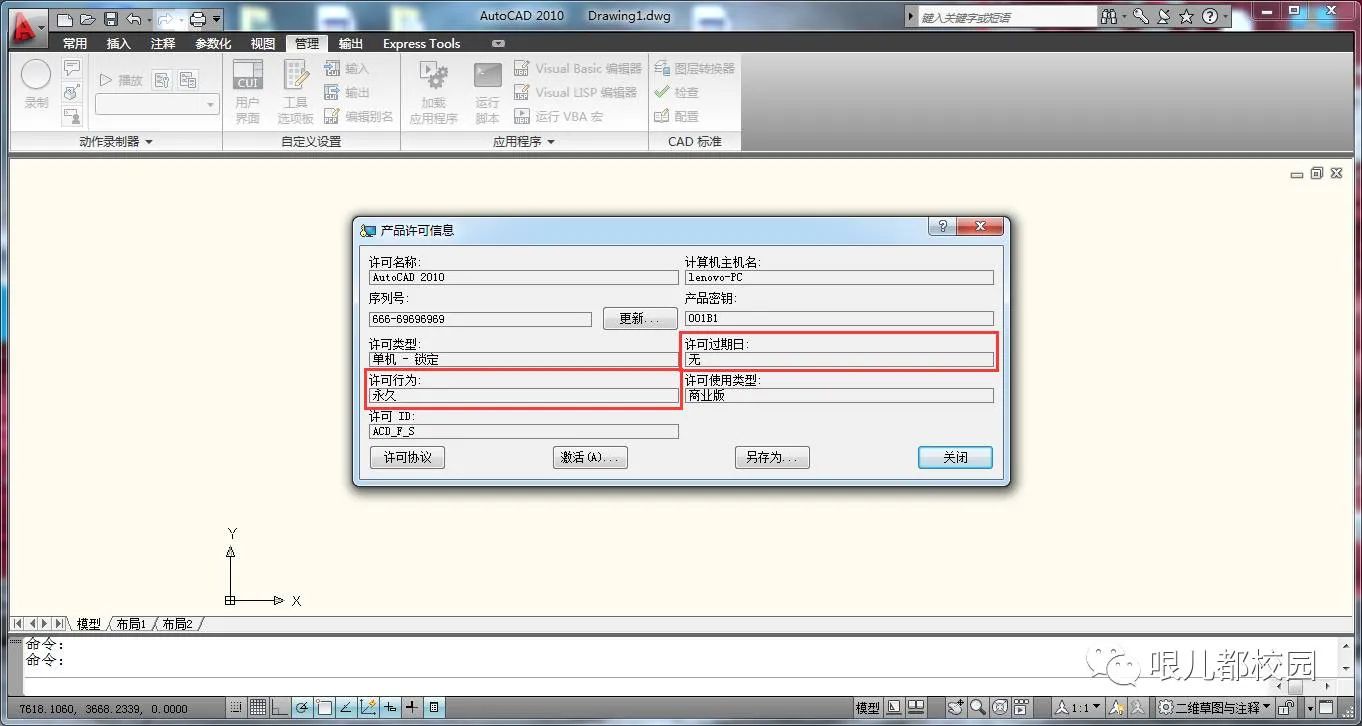Toggle Snap mode in the status bar
Screen dimensions: 1362x726
[x=236, y=708]
